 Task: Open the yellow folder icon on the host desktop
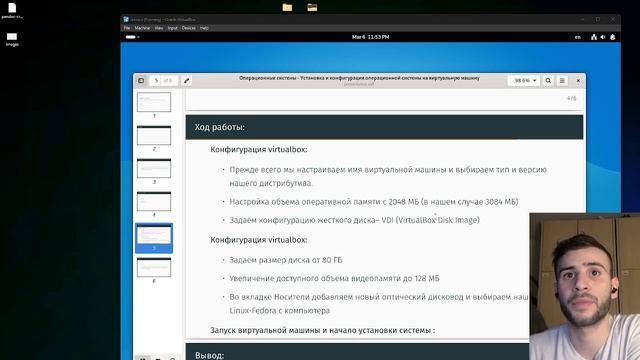287,7
